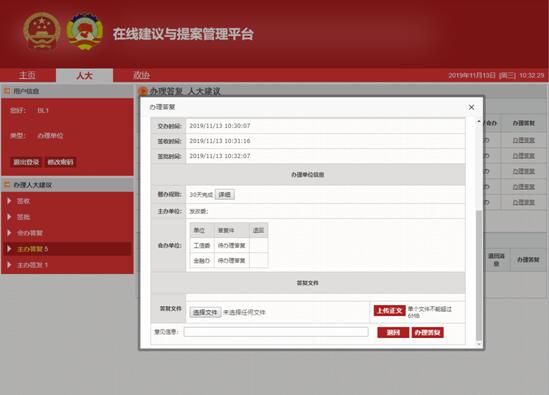Click the red 退回 button
Viewport: 549px width, 395px height.
coord(393,332)
